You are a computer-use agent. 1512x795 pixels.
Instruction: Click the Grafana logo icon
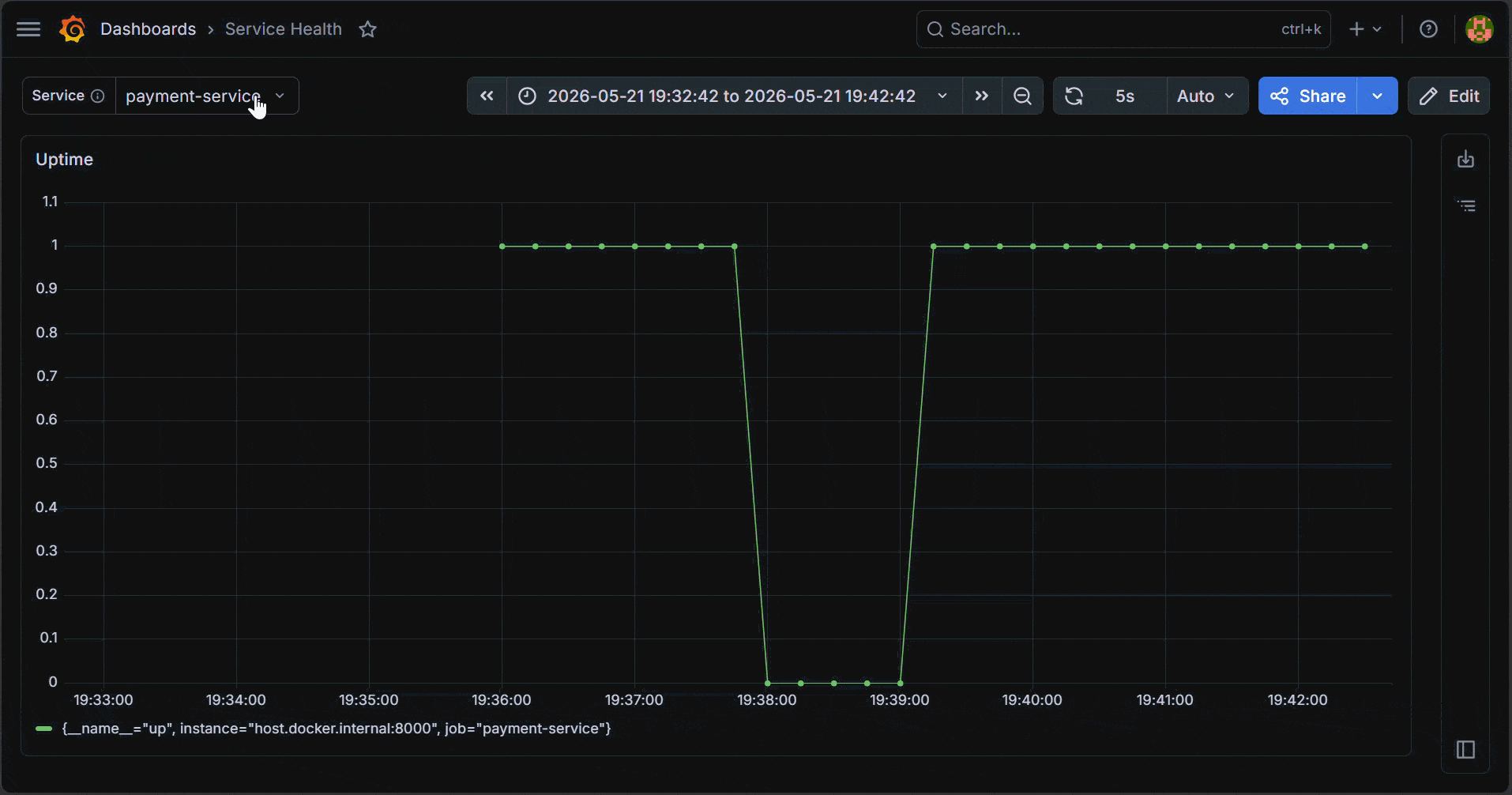pos(72,29)
